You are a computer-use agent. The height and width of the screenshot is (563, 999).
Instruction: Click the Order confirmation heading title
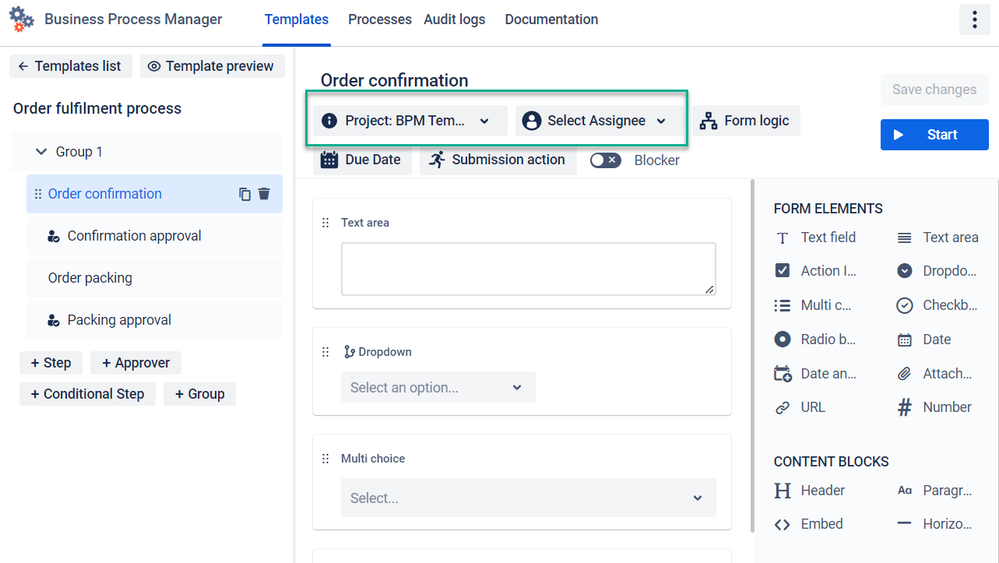coord(394,80)
